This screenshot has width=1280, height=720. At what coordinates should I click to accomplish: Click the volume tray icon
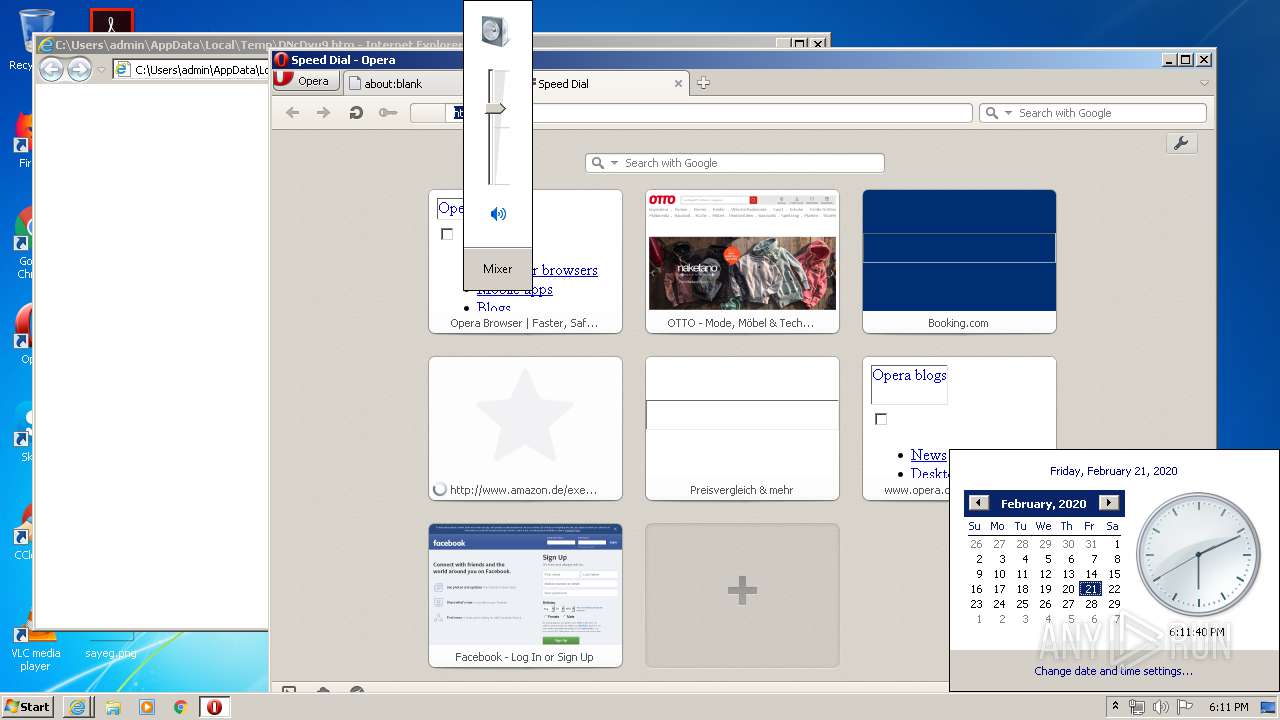[x=1160, y=707]
